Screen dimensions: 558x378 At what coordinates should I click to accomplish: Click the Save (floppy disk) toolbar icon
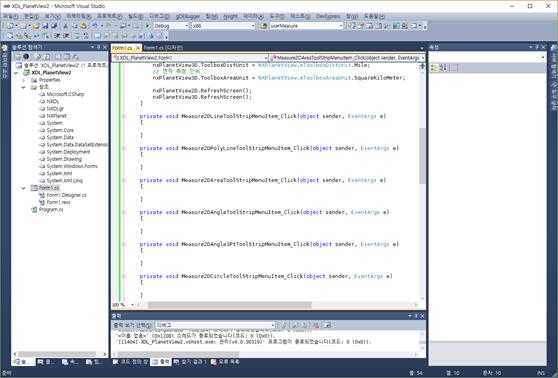click(x=45, y=26)
